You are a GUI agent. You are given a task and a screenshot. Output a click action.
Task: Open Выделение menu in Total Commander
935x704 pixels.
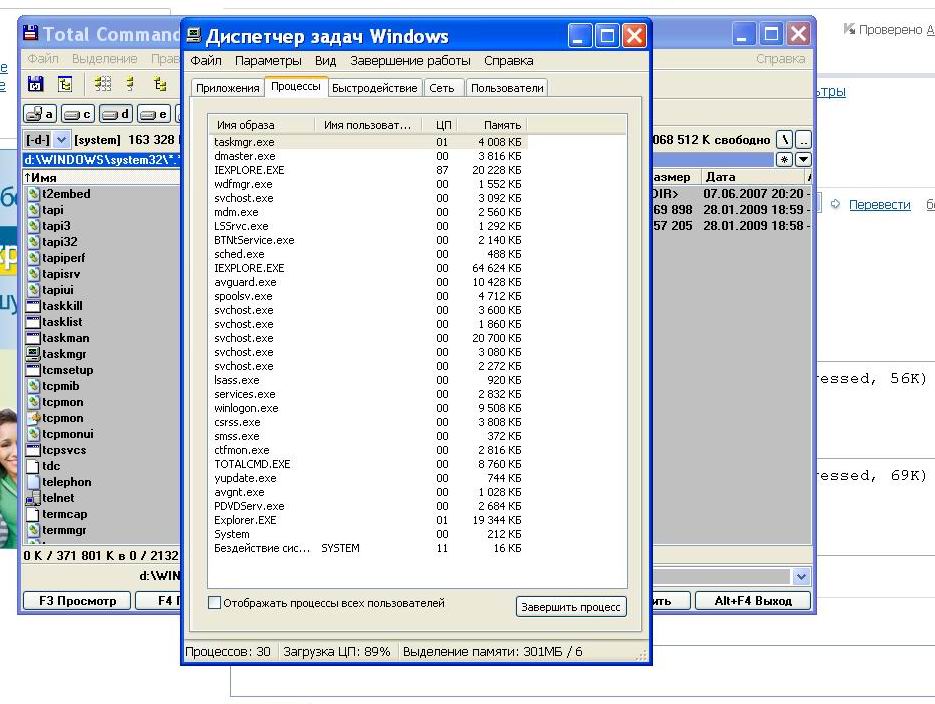coord(104,59)
